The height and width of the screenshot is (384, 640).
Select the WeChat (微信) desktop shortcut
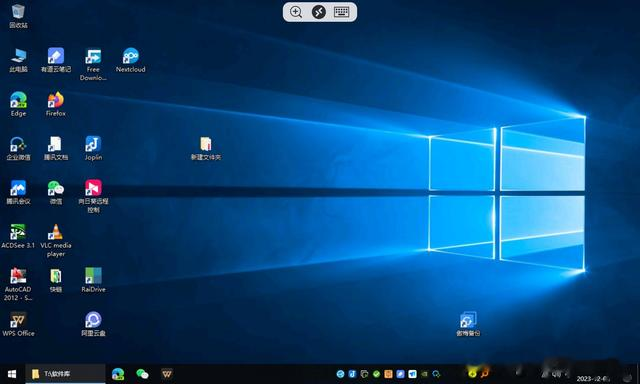pyautogui.click(x=56, y=192)
